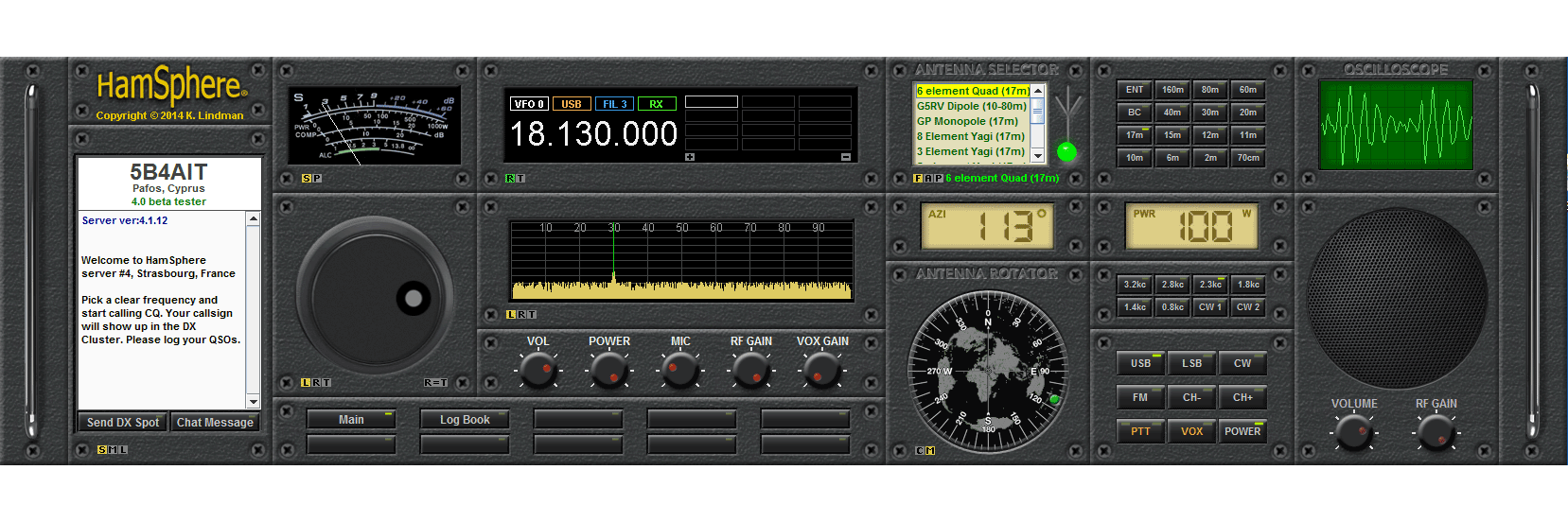Viewport: 1568px width, 522px height.
Task: Adjust the VOX GAIN knob
Action: [x=822, y=370]
